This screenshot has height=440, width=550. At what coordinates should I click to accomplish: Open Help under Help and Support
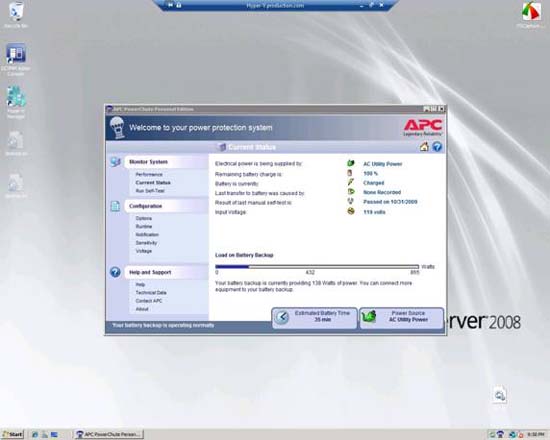[140, 285]
